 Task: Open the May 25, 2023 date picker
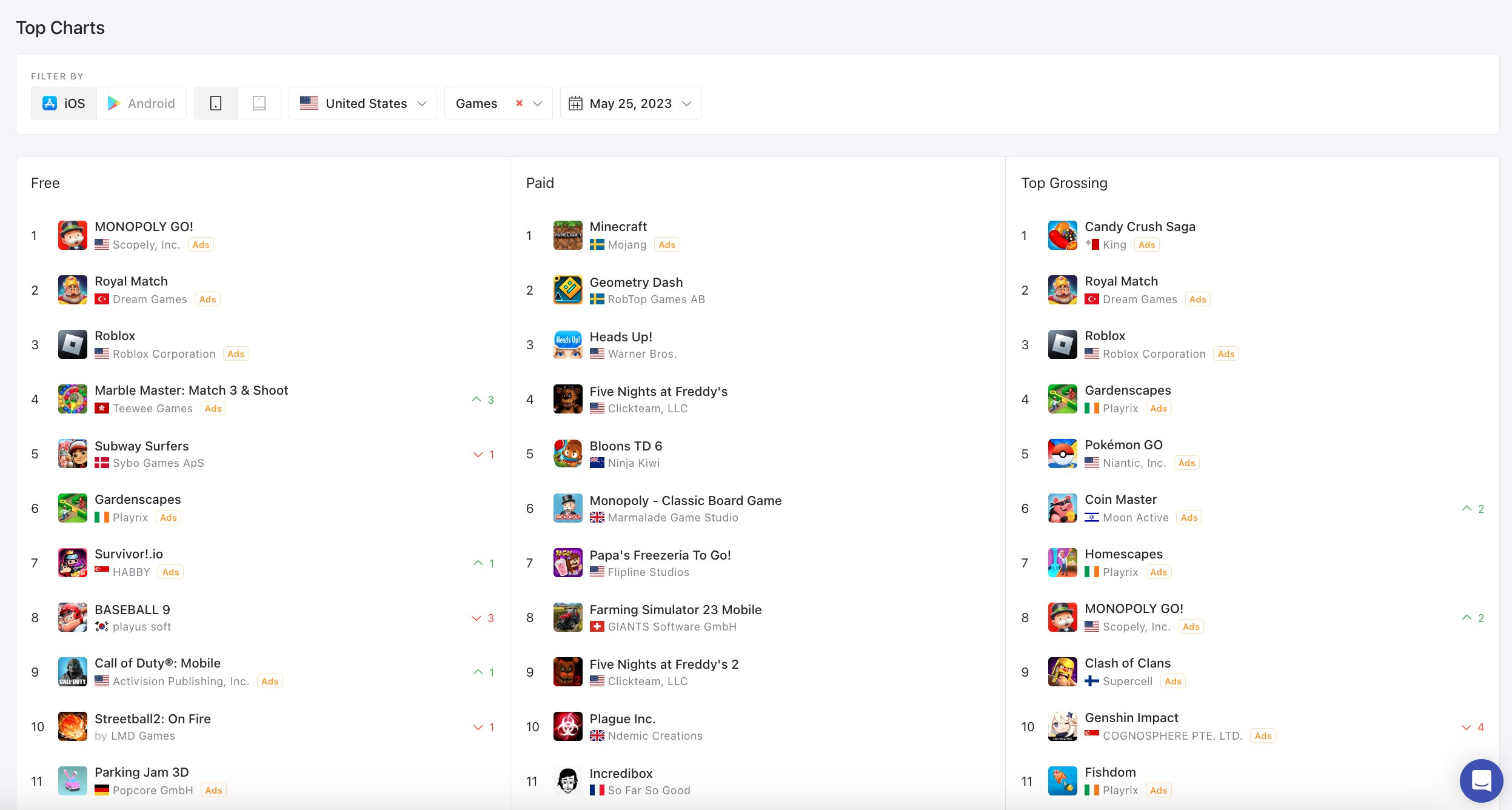(631, 103)
